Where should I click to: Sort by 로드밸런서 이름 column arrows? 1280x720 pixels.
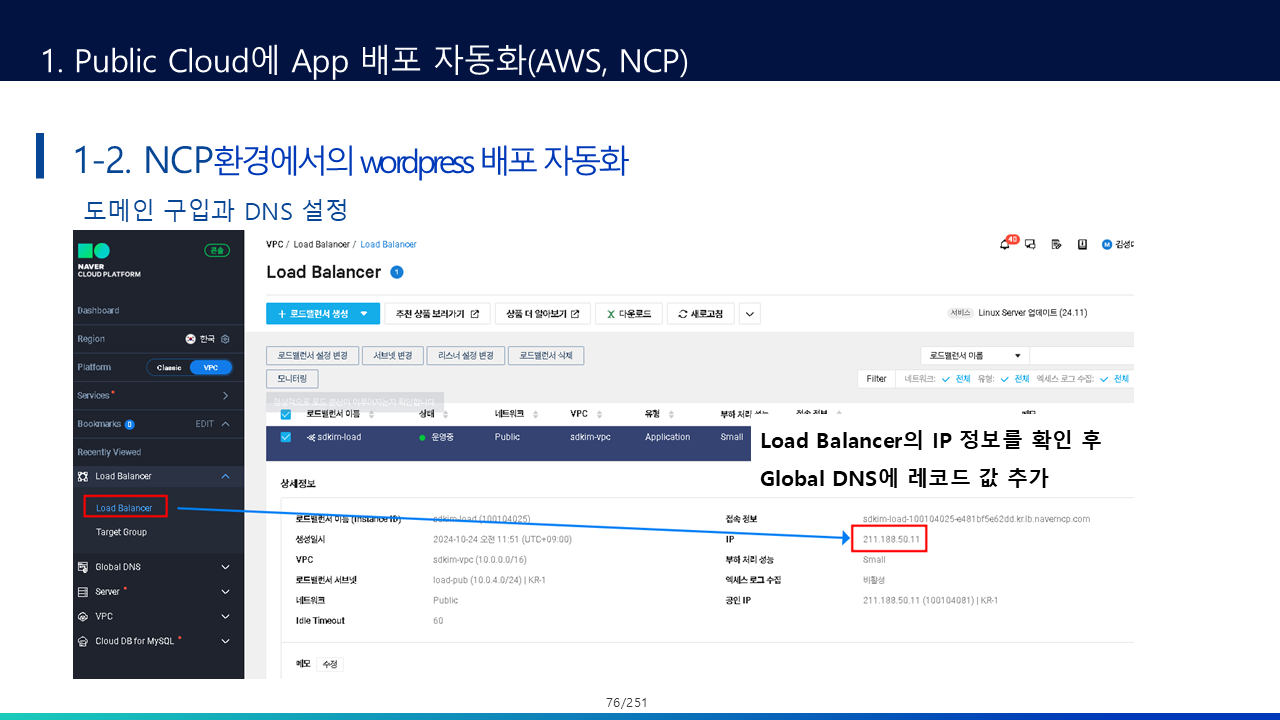click(x=372, y=413)
